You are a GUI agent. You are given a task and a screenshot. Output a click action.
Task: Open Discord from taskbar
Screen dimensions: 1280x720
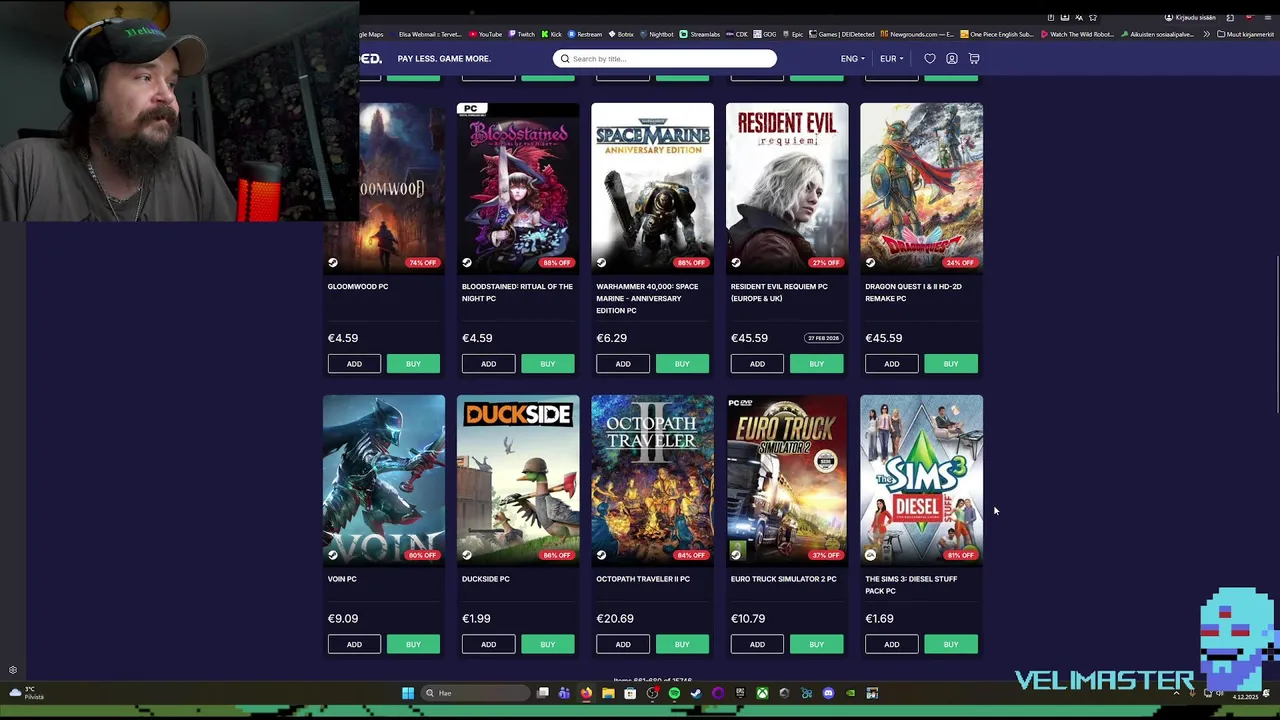tap(828, 693)
